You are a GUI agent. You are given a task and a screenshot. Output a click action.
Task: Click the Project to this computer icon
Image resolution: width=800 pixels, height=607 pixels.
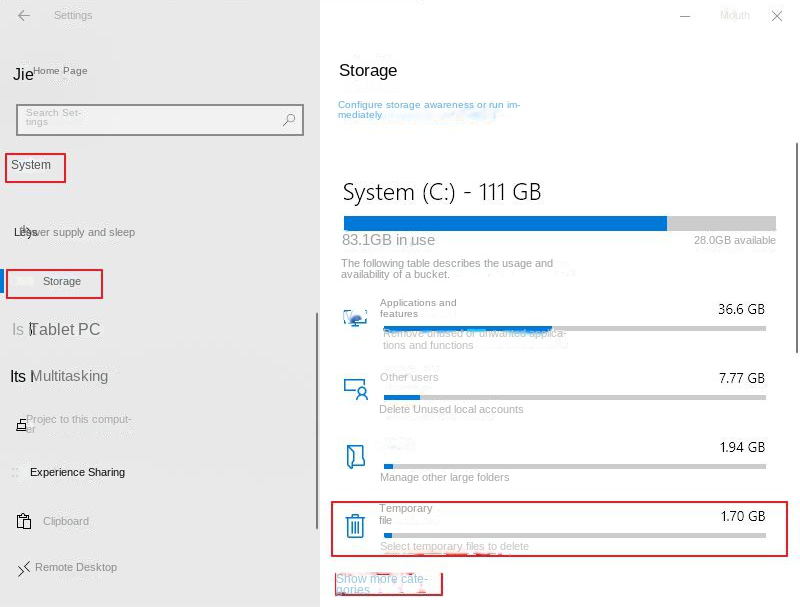pos(21,425)
